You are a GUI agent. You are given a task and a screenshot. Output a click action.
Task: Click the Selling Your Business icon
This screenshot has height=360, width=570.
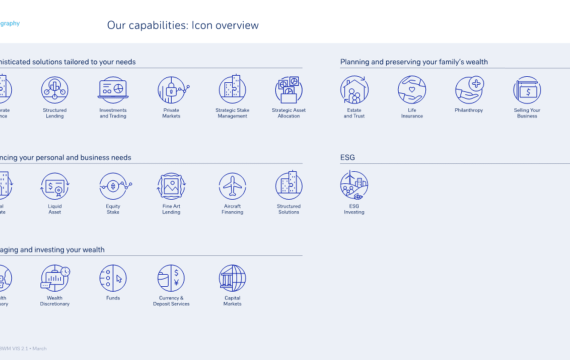click(x=527, y=90)
